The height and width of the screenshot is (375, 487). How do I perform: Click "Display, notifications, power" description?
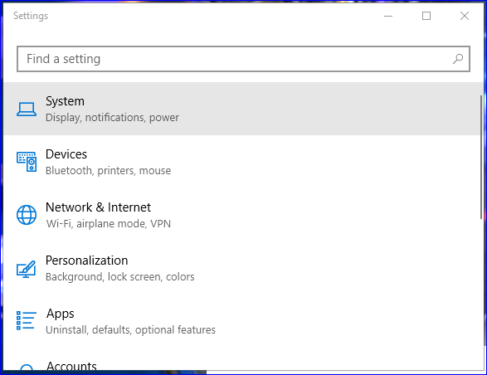[x=112, y=118]
